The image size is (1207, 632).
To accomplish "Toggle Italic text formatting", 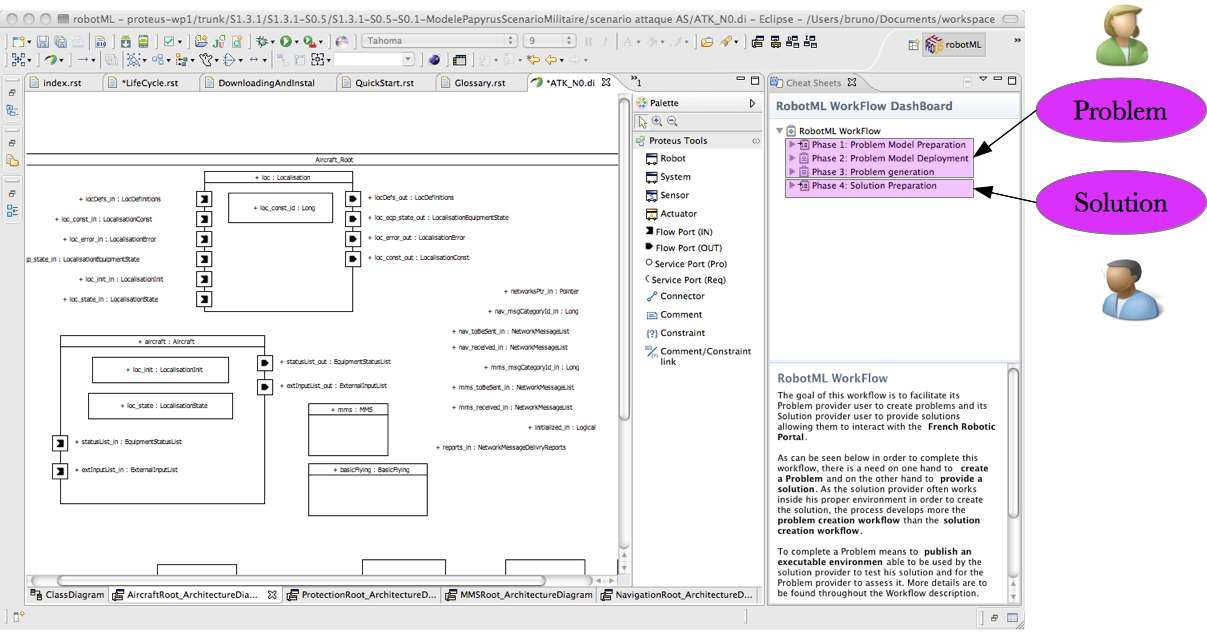I will pyautogui.click(x=605, y=41).
